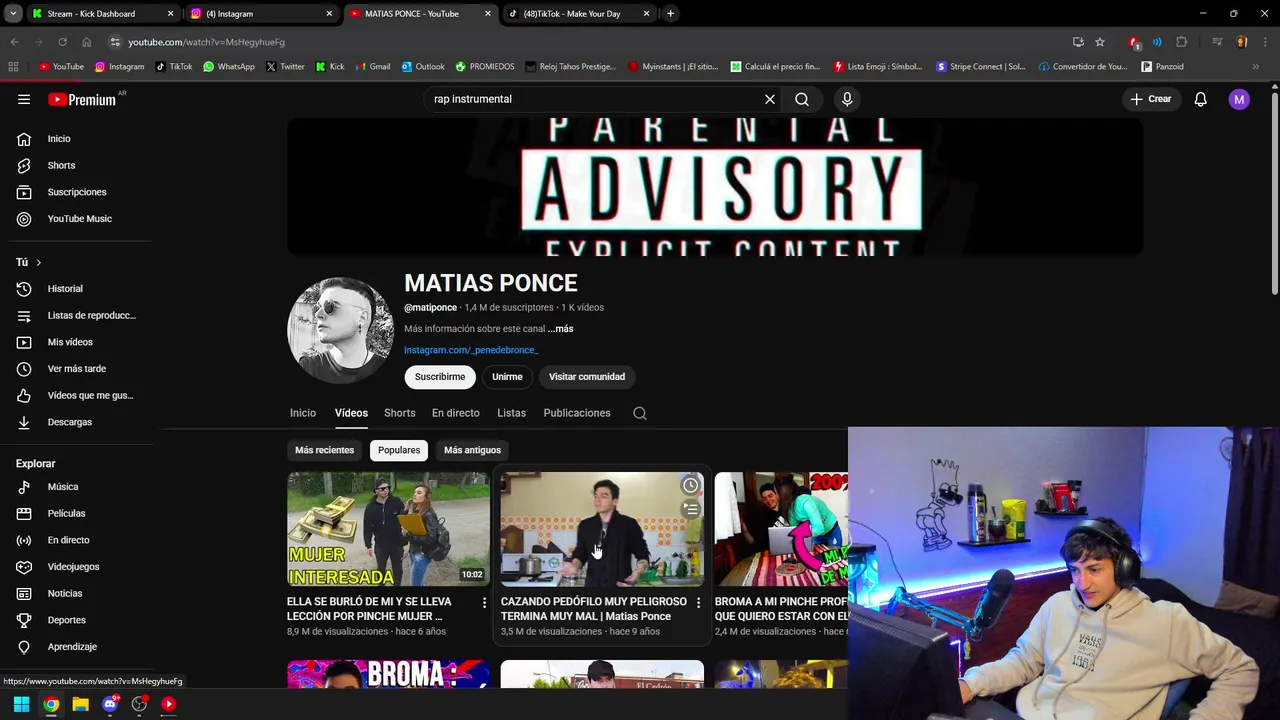Select the Más recientes filter chip
The width and height of the screenshot is (1280, 720).
click(324, 450)
